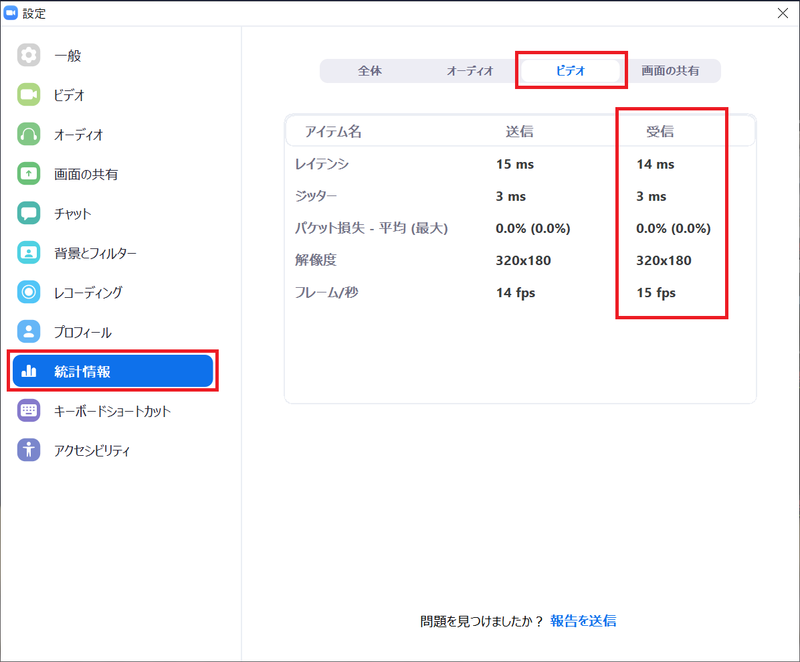Click the 報告を送信 link
The width and height of the screenshot is (800, 662).
(583, 621)
